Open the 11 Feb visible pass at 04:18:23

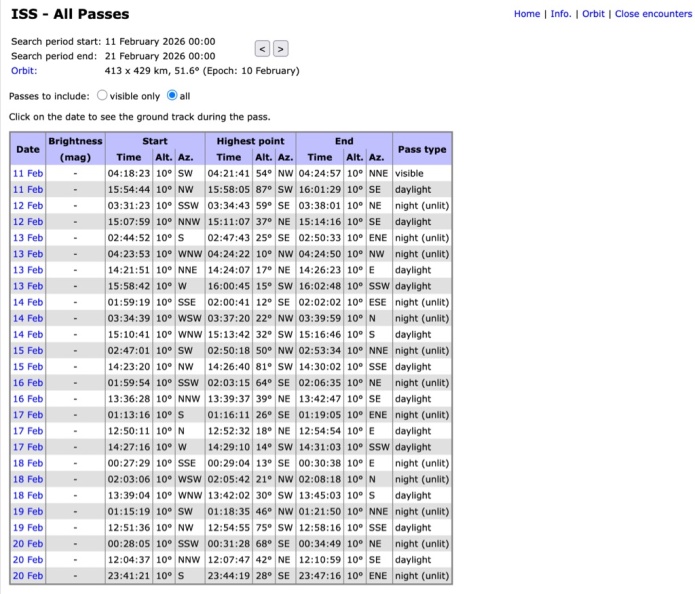pyautogui.click(x=27, y=173)
